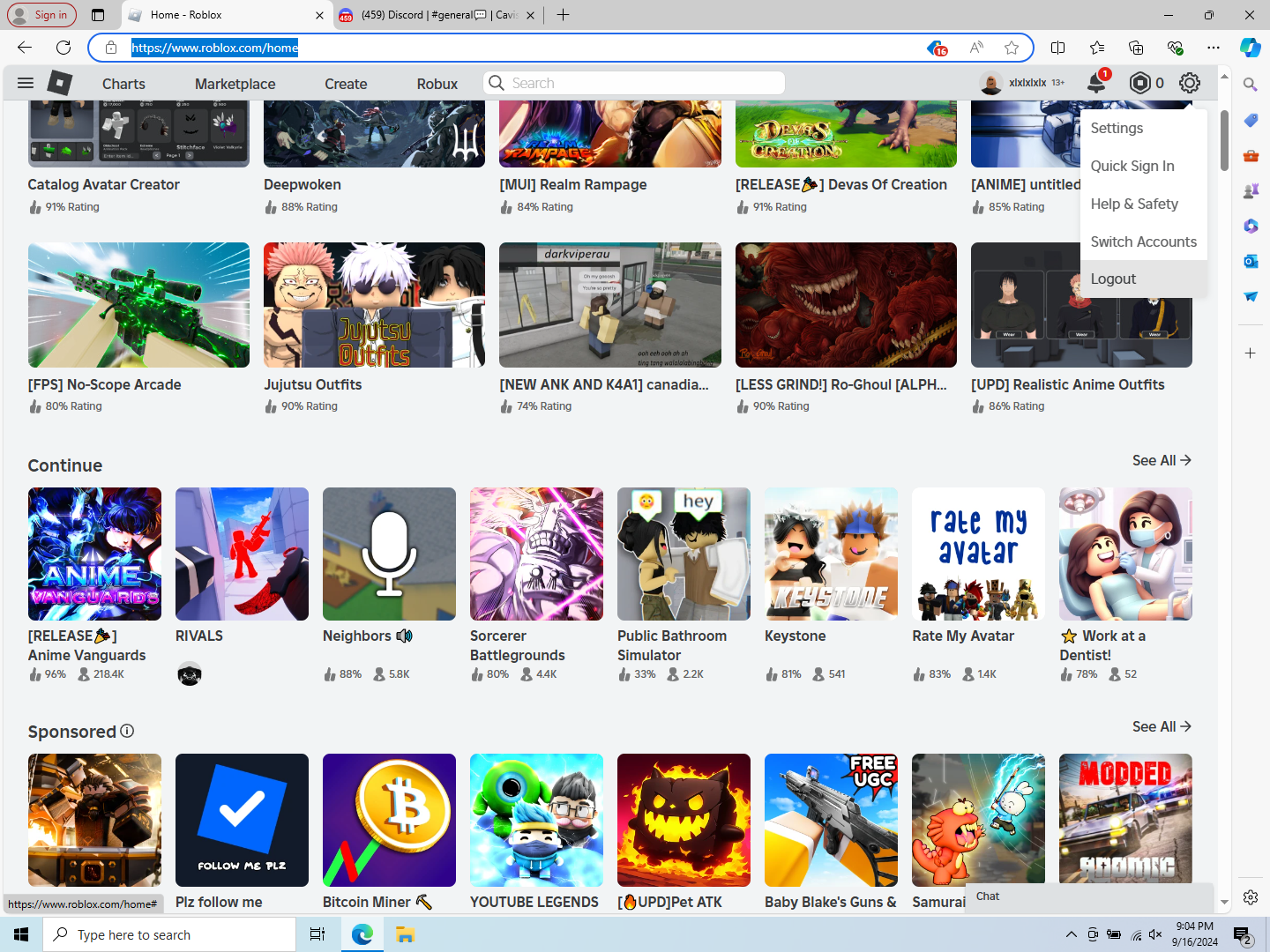Click the Roblox settings gear icon

click(1190, 83)
